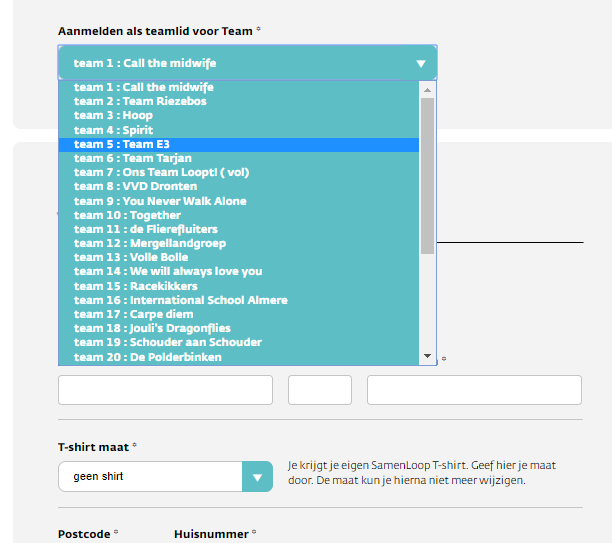The image size is (612, 543).
Task: Focus the right wide text field
Action: coord(474,390)
